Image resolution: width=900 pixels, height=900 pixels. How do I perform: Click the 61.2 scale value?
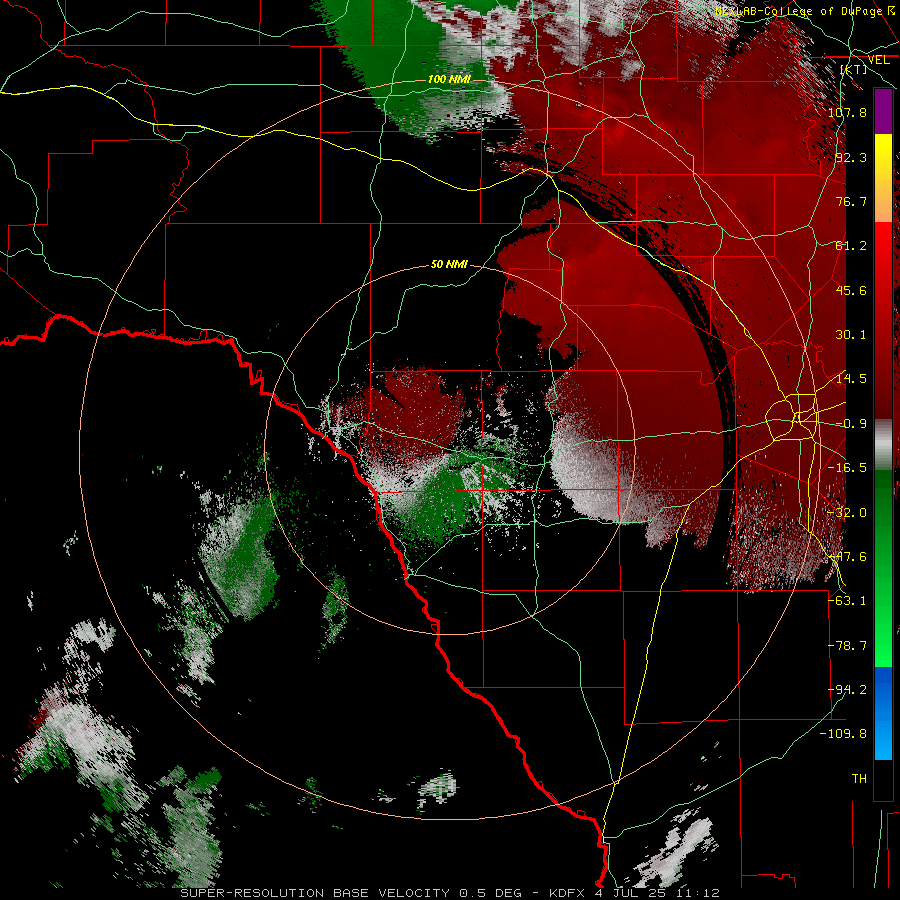click(851, 246)
